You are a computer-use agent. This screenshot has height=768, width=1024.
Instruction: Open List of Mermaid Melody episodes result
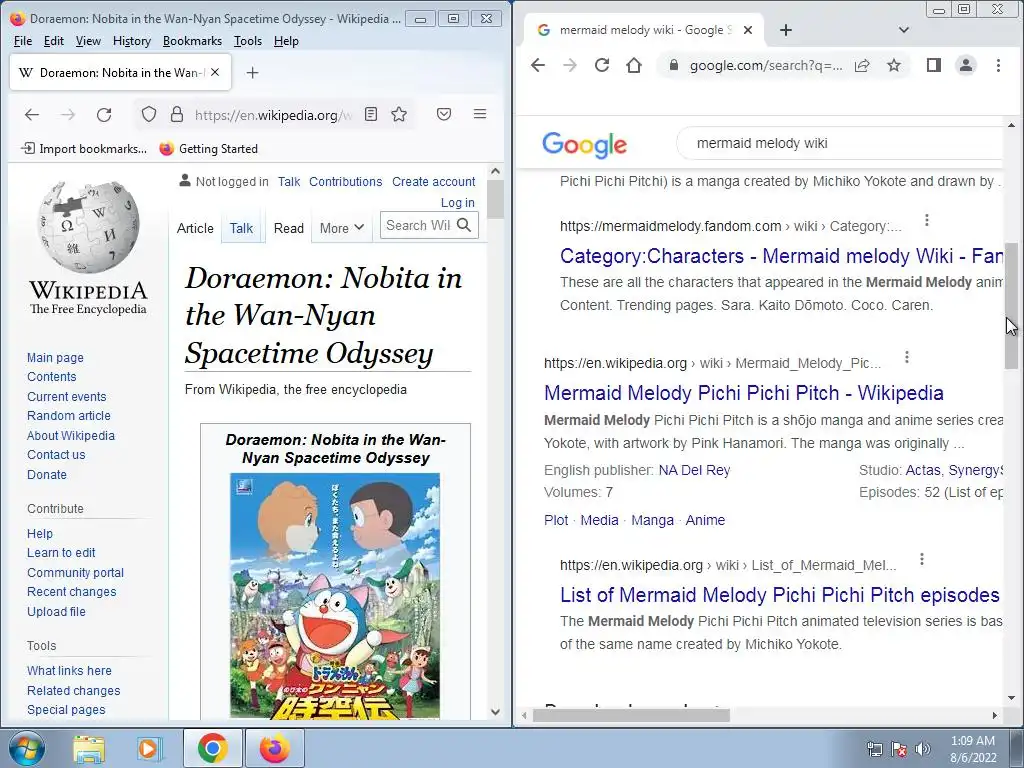pos(780,594)
